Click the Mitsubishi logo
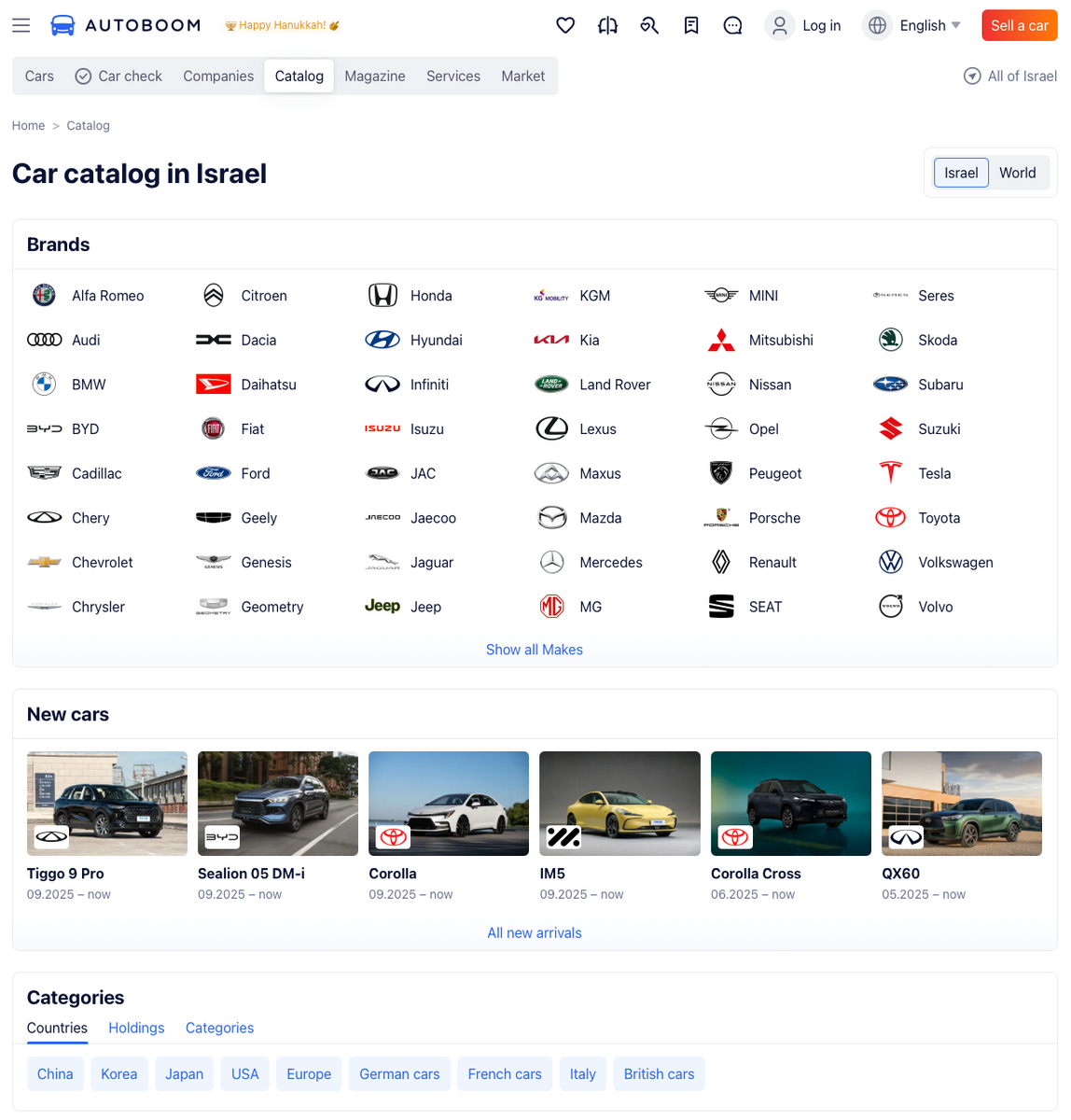The width and height of the screenshot is (1071, 1120). (x=721, y=340)
